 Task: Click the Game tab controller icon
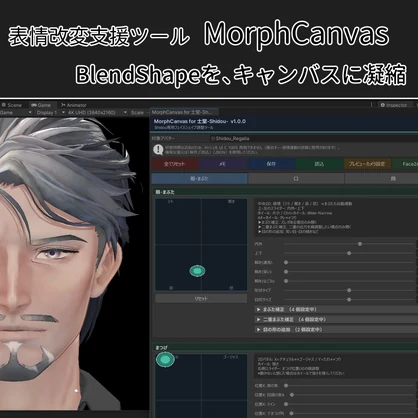(x=34, y=105)
